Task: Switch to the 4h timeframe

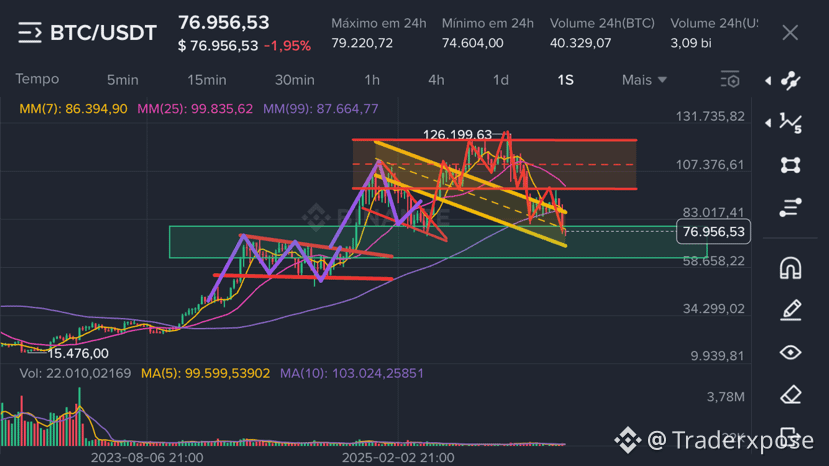Action: (x=436, y=80)
